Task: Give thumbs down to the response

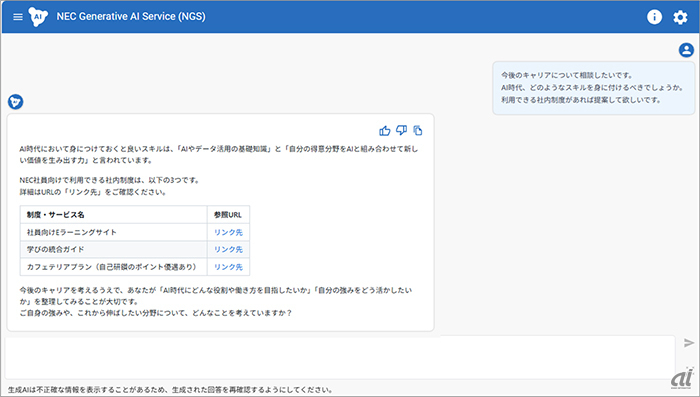Action: (x=401, y=130)
